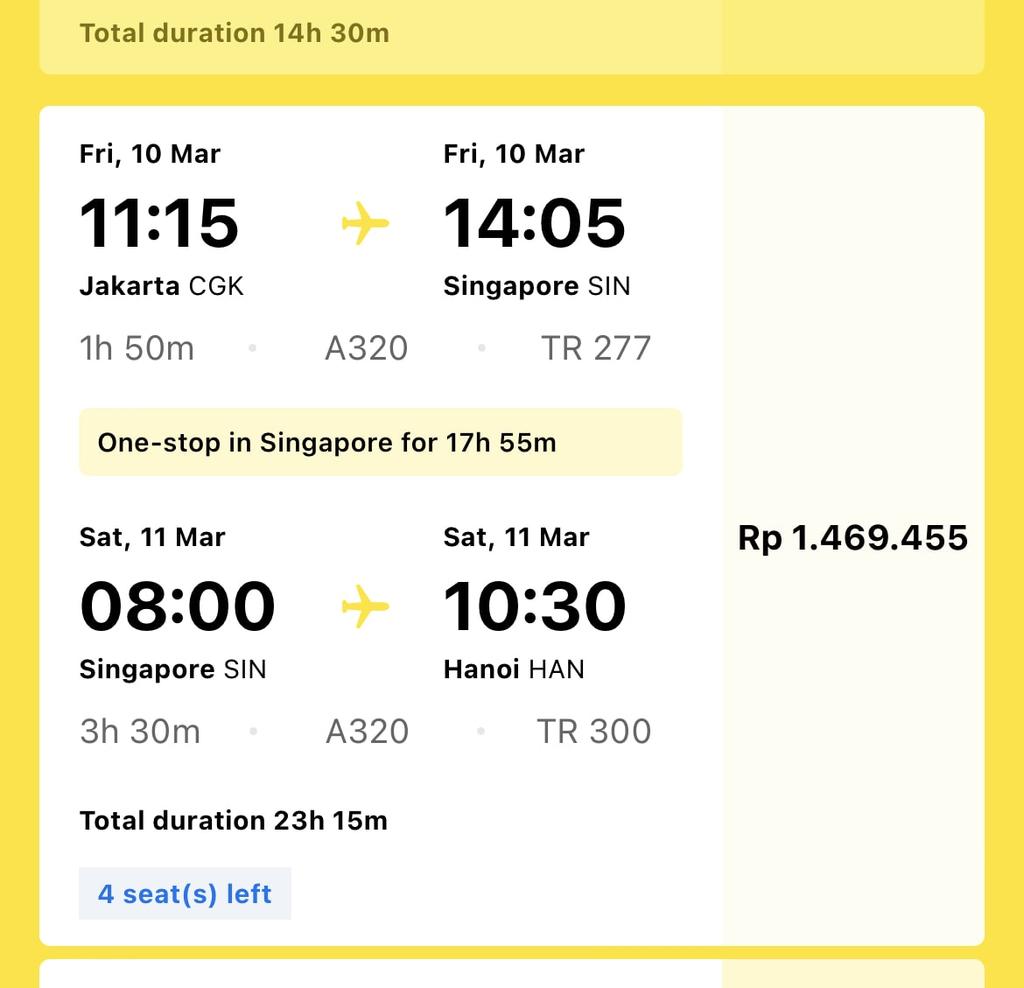Tap the Hanoi HAN airport label
1024x988 pixels.
click(x=514, y=669)
